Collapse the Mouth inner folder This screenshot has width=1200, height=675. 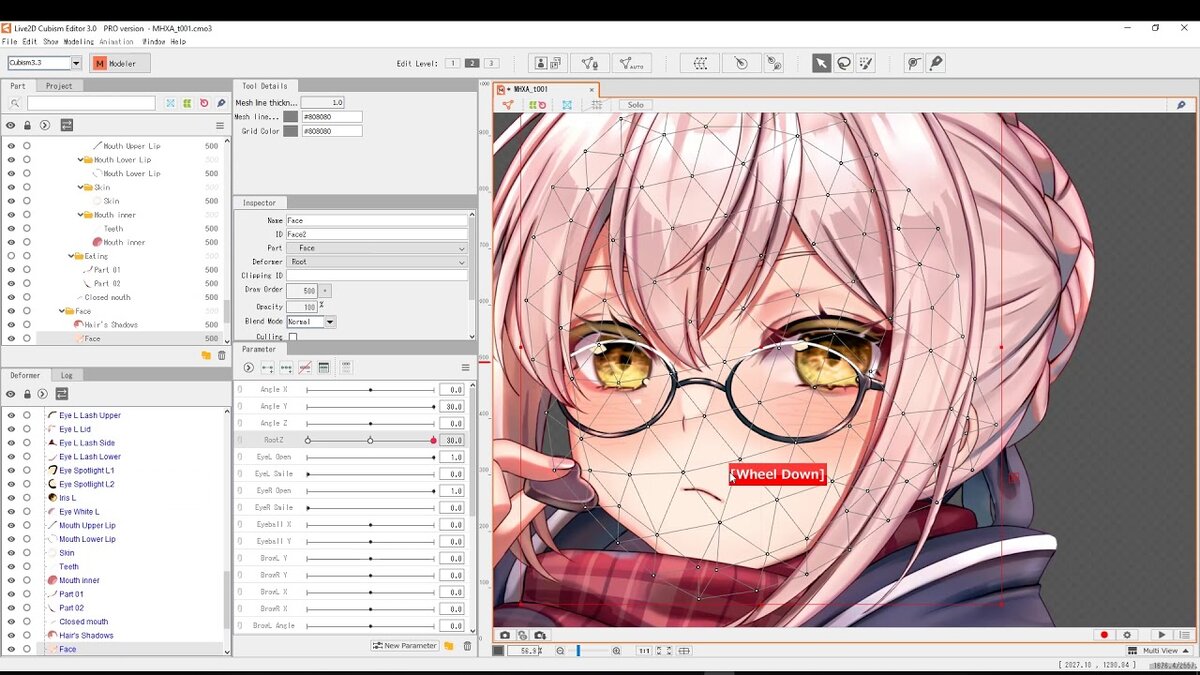coord(81,215)
